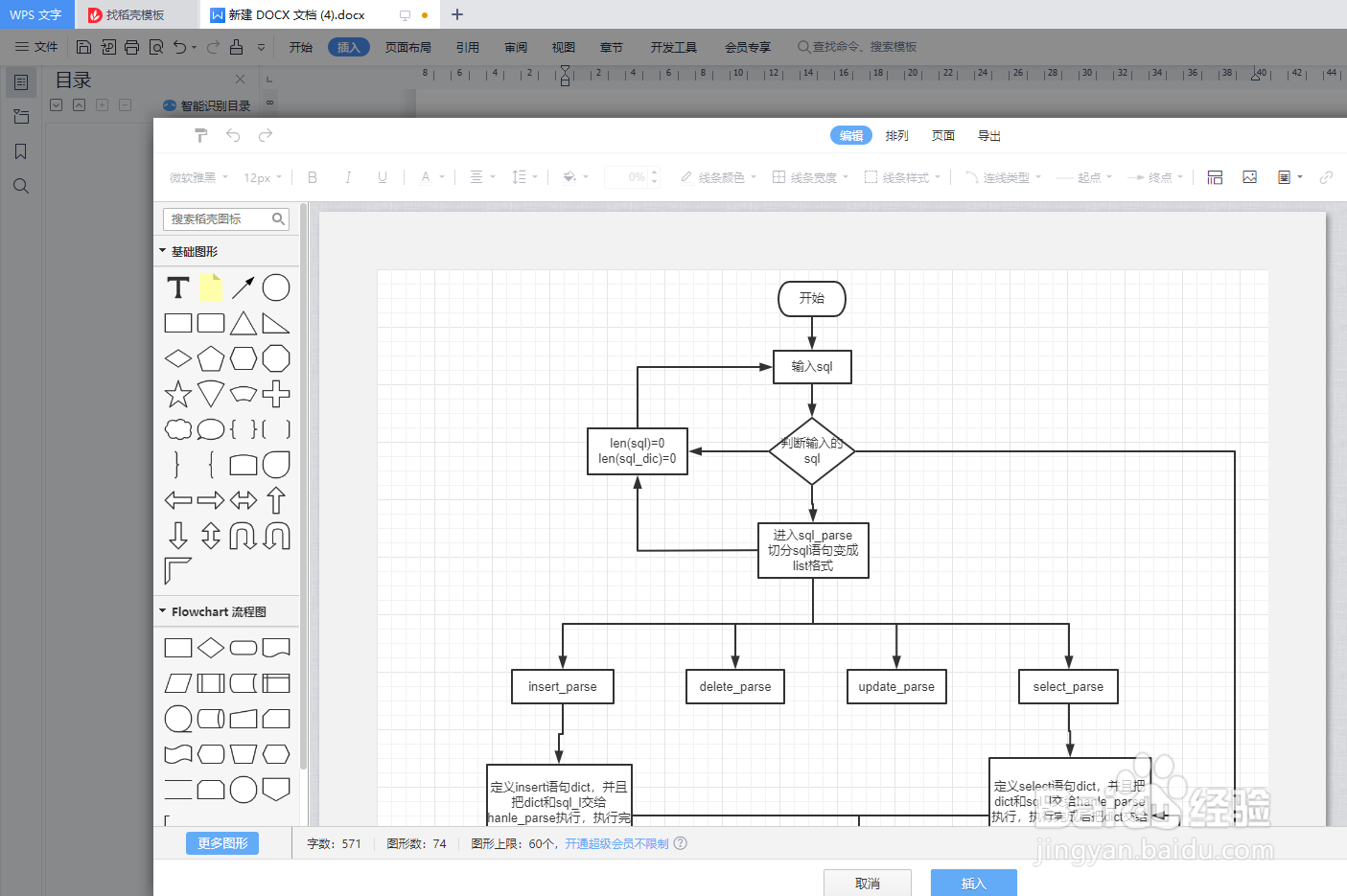This screenshot has height=896, width=1347.
Task: Switch to the 编辑 tab
Action: coord(851,136)
